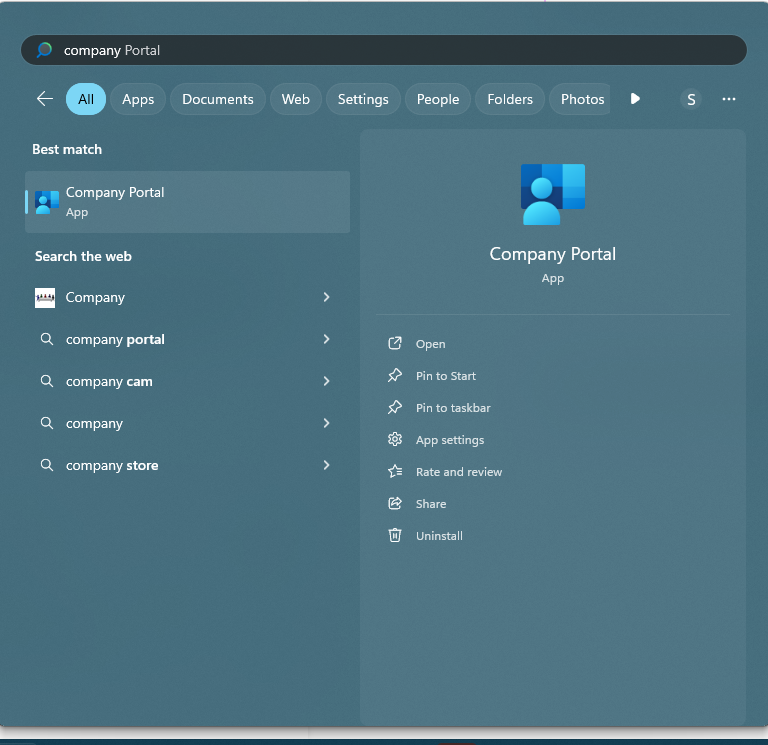Click the back arrow icon
Viewport: 768px width, 745px height.
44,99
